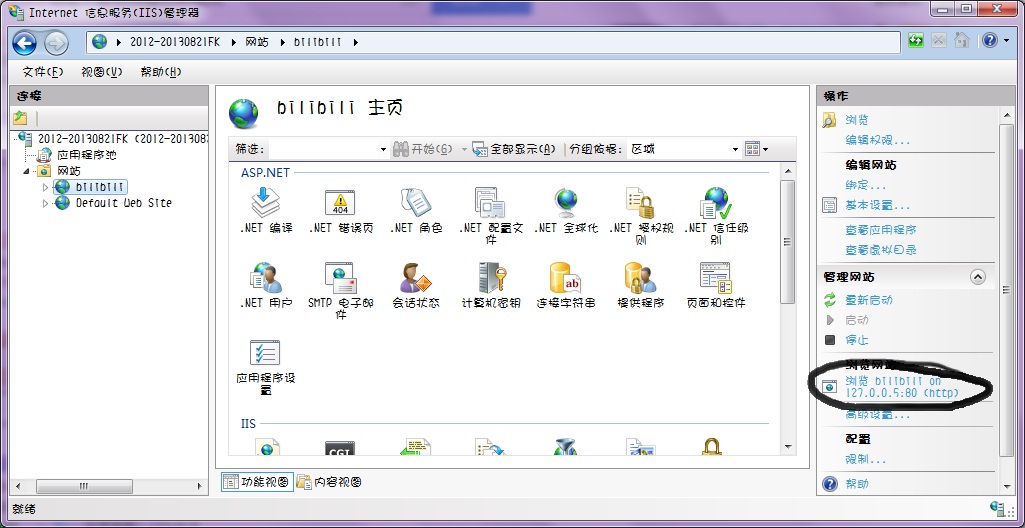Open the .NET 全球化 globe icon

(565, 202)
